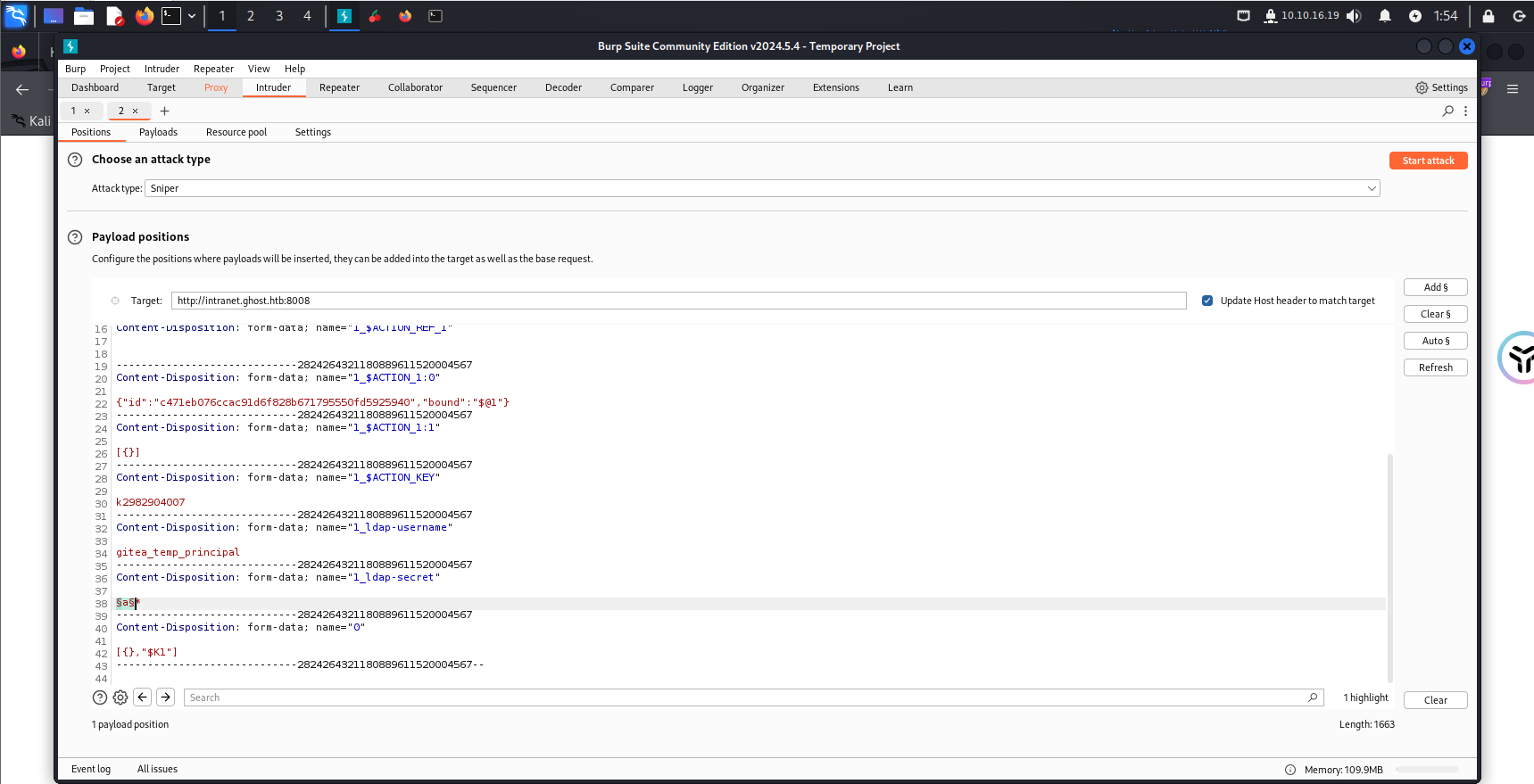The width and height of the screenshot is (1534, 784).
Task: Click the Intruder tab search magnifier icon
Action: coord(1447,111)
